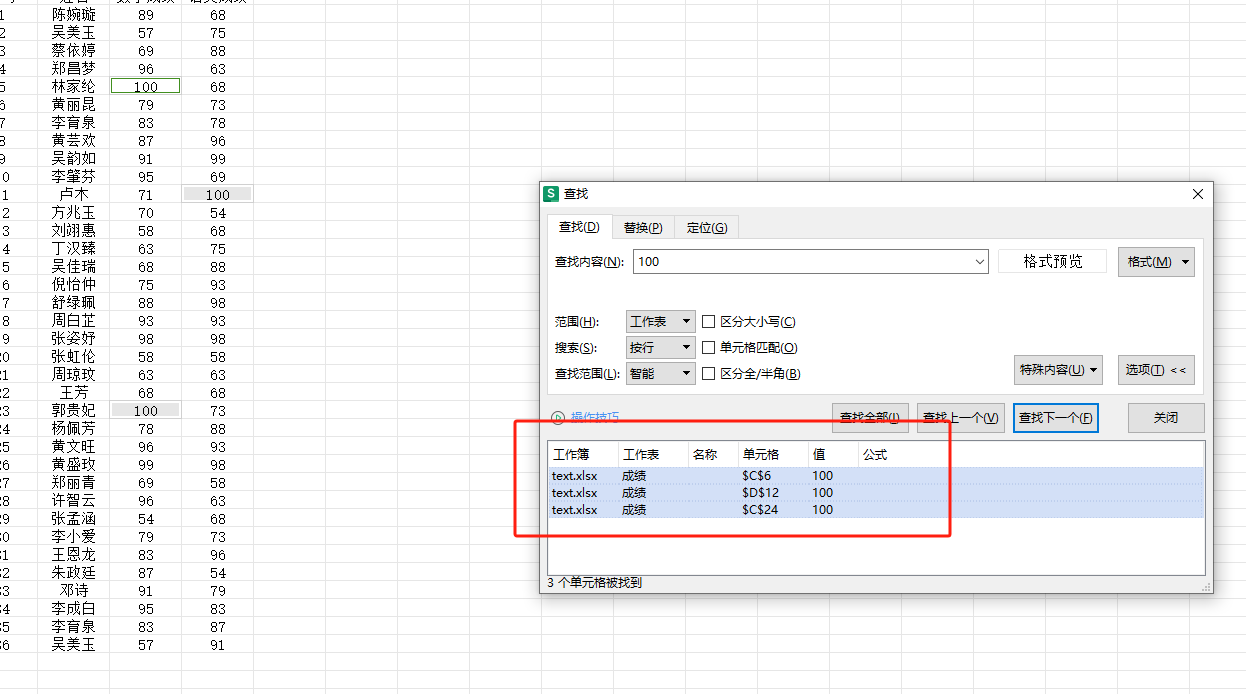This screenshot has width=1246, height=694.
Task: Select the cell with name 舒绿珮
Action: pyautogui.click(x=74, y=303)
